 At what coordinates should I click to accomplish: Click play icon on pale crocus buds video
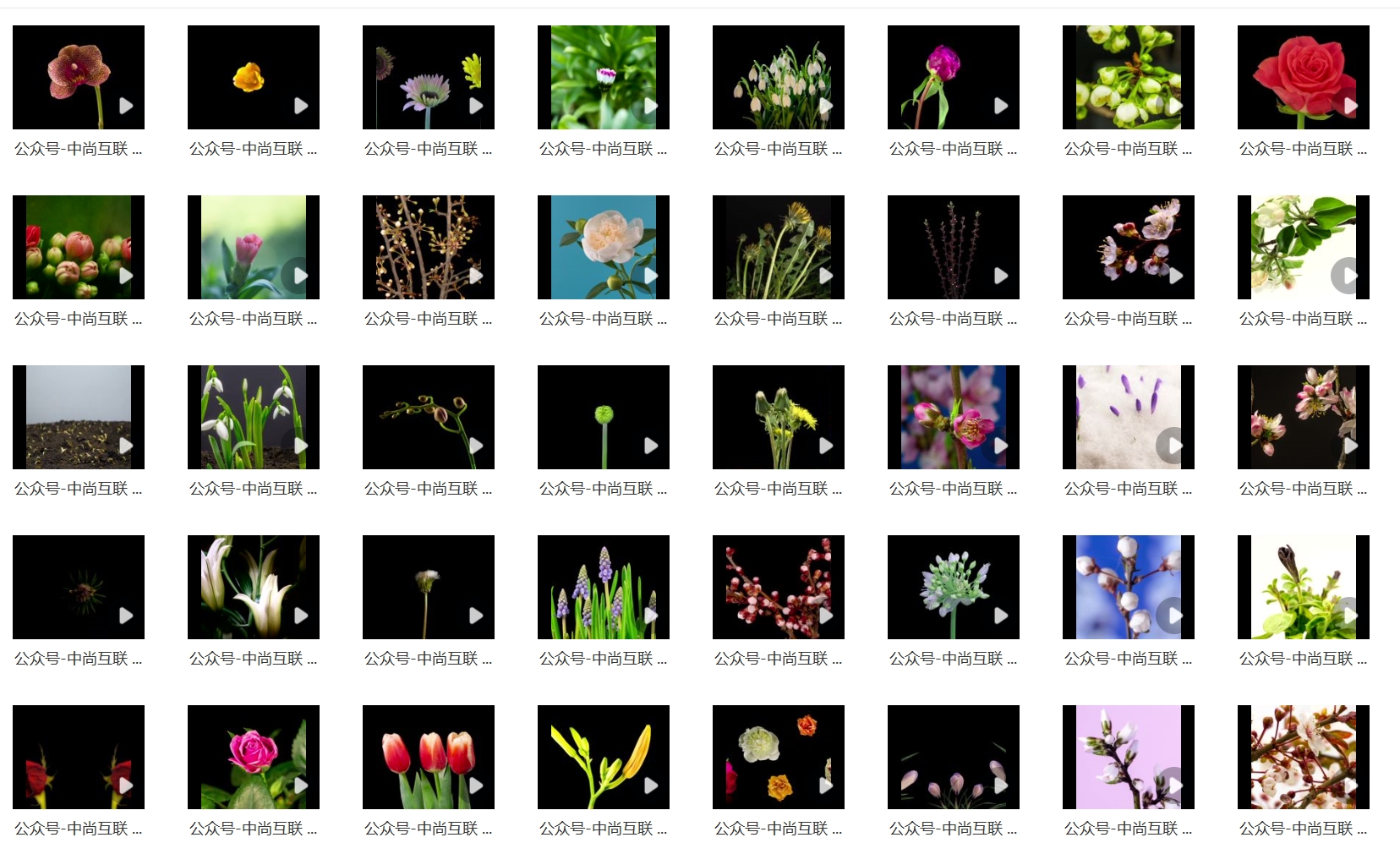(1001, 786)
